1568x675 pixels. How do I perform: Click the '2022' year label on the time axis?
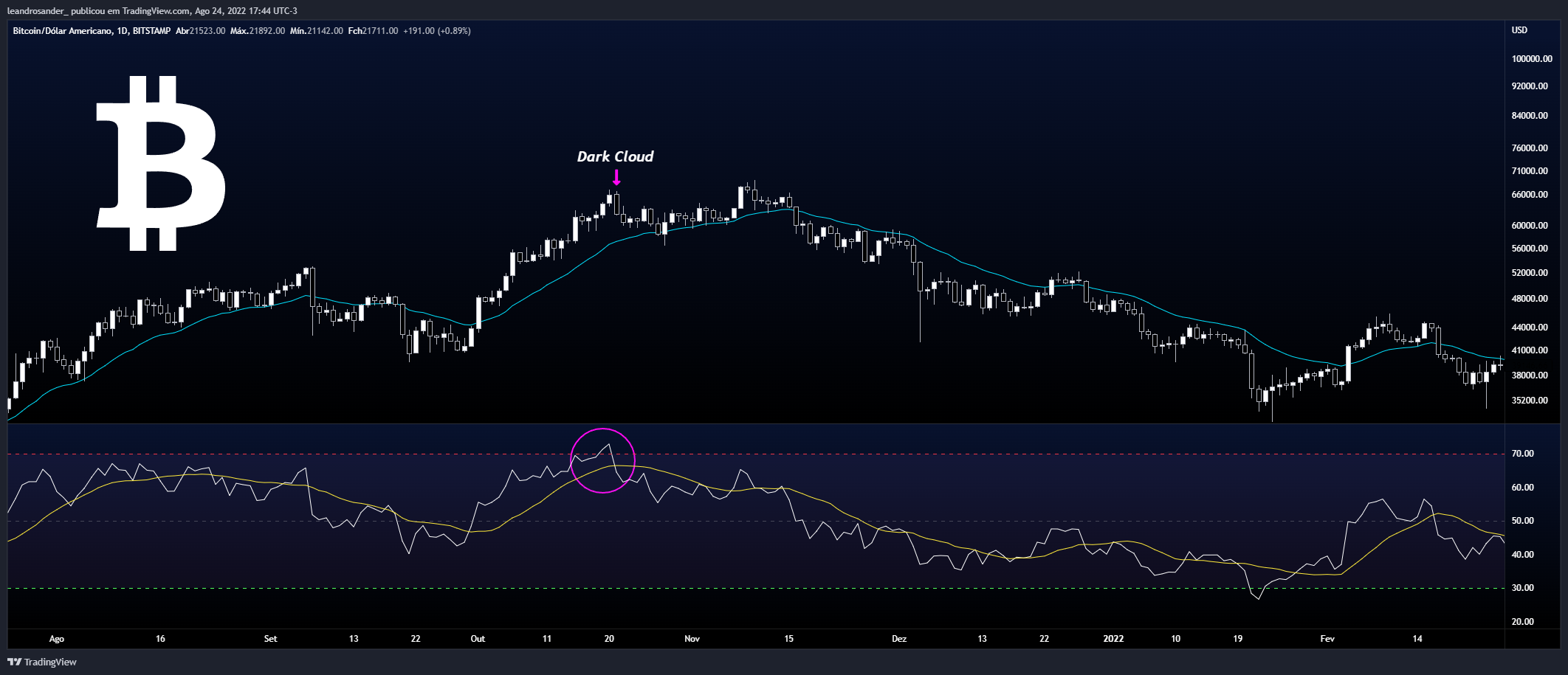click(x=1113, y=639)
